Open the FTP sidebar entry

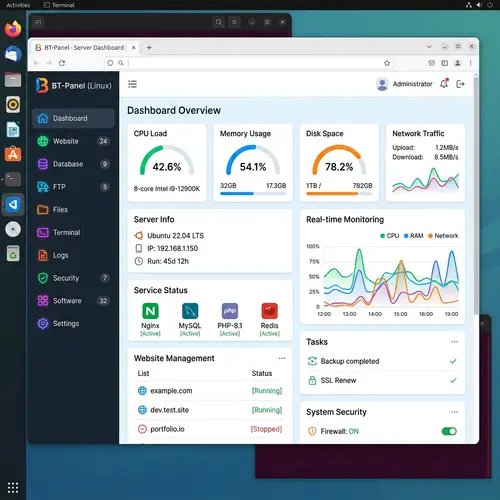click(73, 187)
